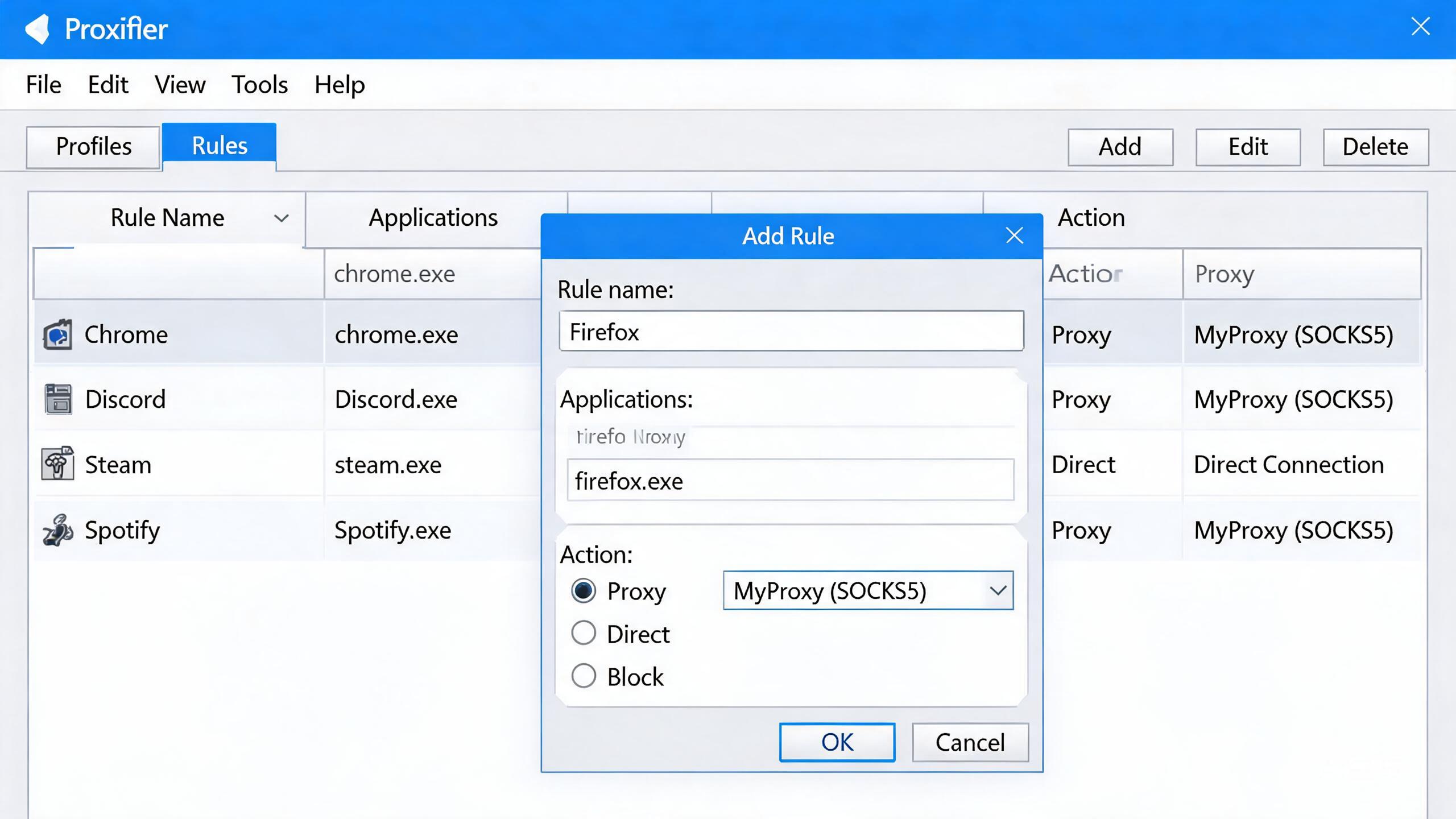Select the Proxy action radio button
Image resolution: width=1456 pixels, height=819 pixels.
584,590
